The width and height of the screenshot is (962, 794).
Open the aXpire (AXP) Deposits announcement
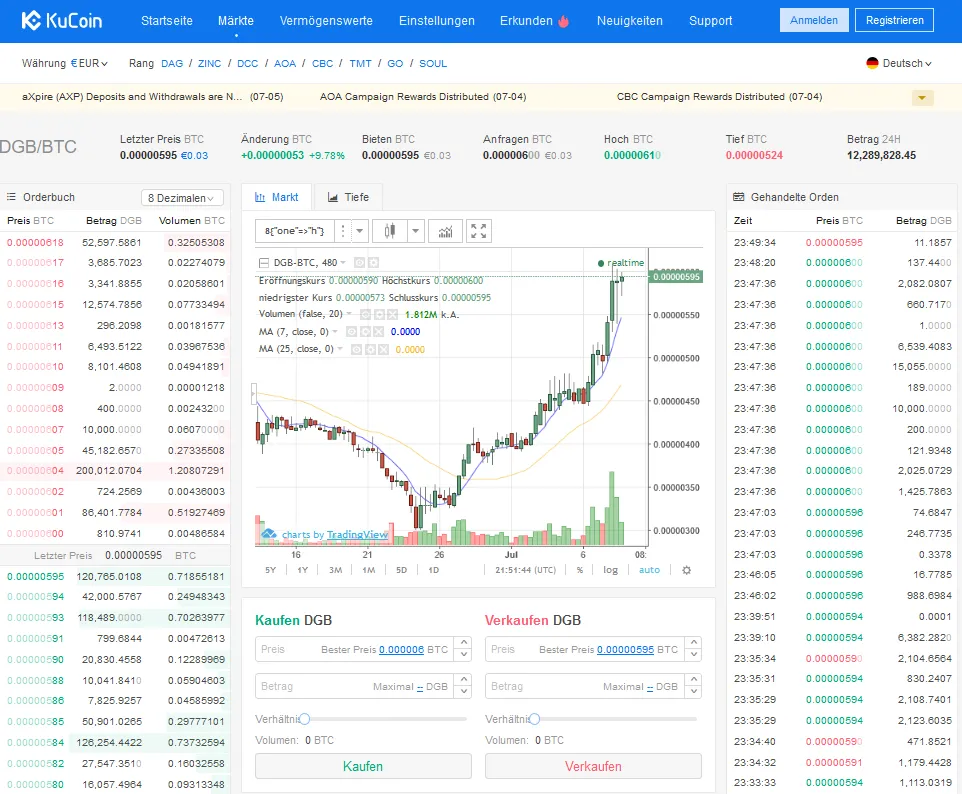[153, 97]
